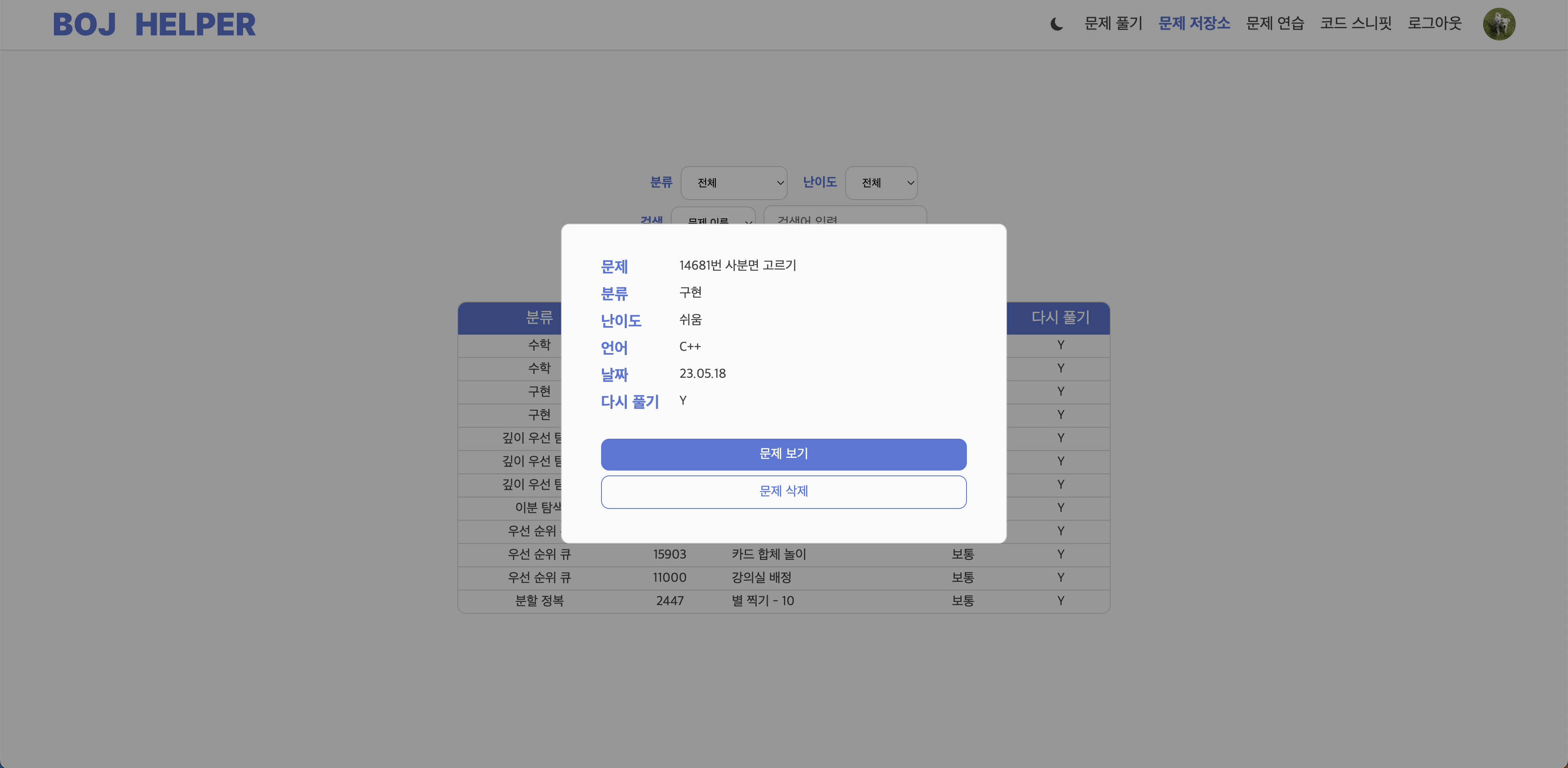Click the 분류 table column header
Image resolution: width=1568 pixels, height=768 pixels.
[x=539, y=317]
